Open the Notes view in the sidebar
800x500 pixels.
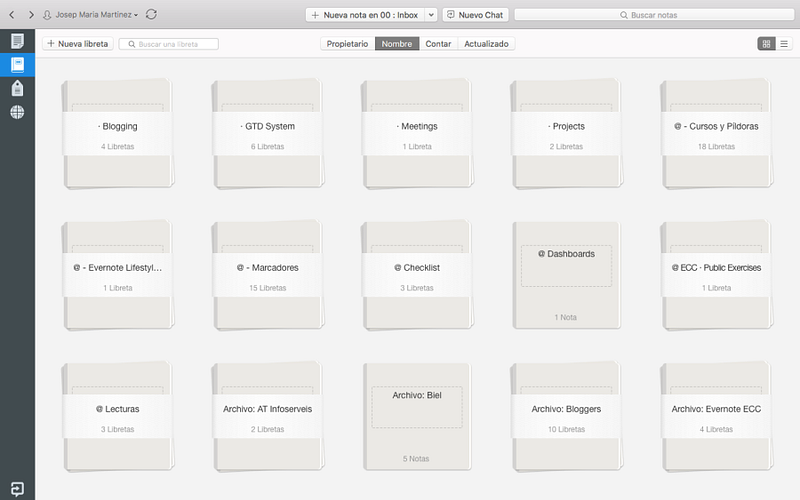17,41
